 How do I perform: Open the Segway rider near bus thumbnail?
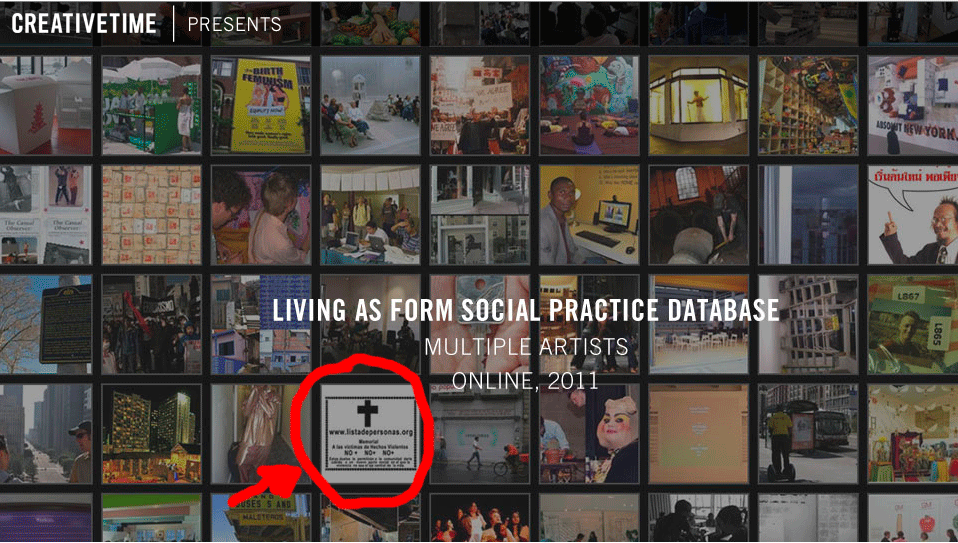point(808,434)
